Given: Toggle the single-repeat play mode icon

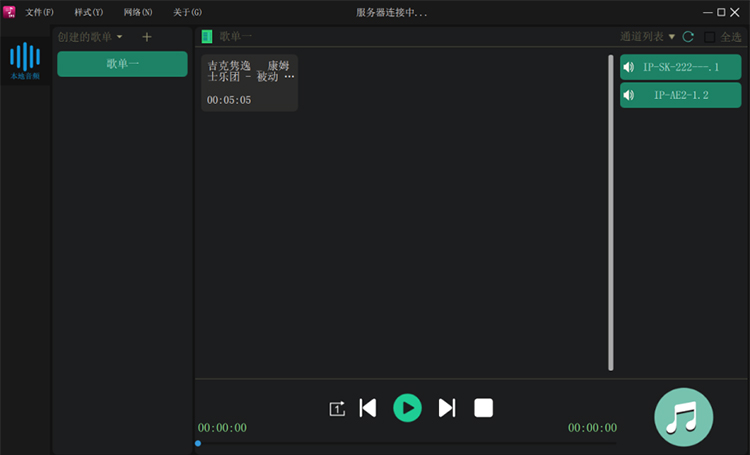Looking at the screenshot, I should 337,408.
